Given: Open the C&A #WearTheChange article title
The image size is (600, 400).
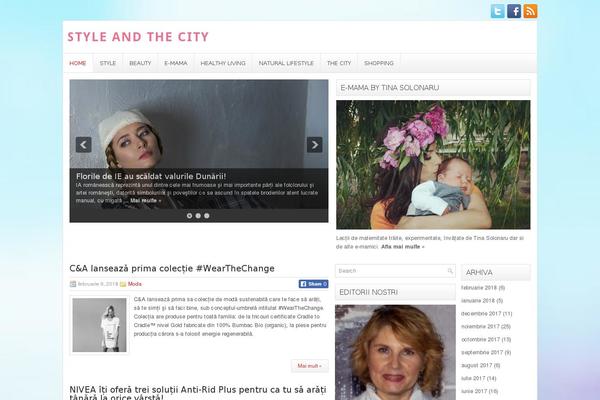Looking at the screenshot, I should pyautogui.click(x=172, y=269).
